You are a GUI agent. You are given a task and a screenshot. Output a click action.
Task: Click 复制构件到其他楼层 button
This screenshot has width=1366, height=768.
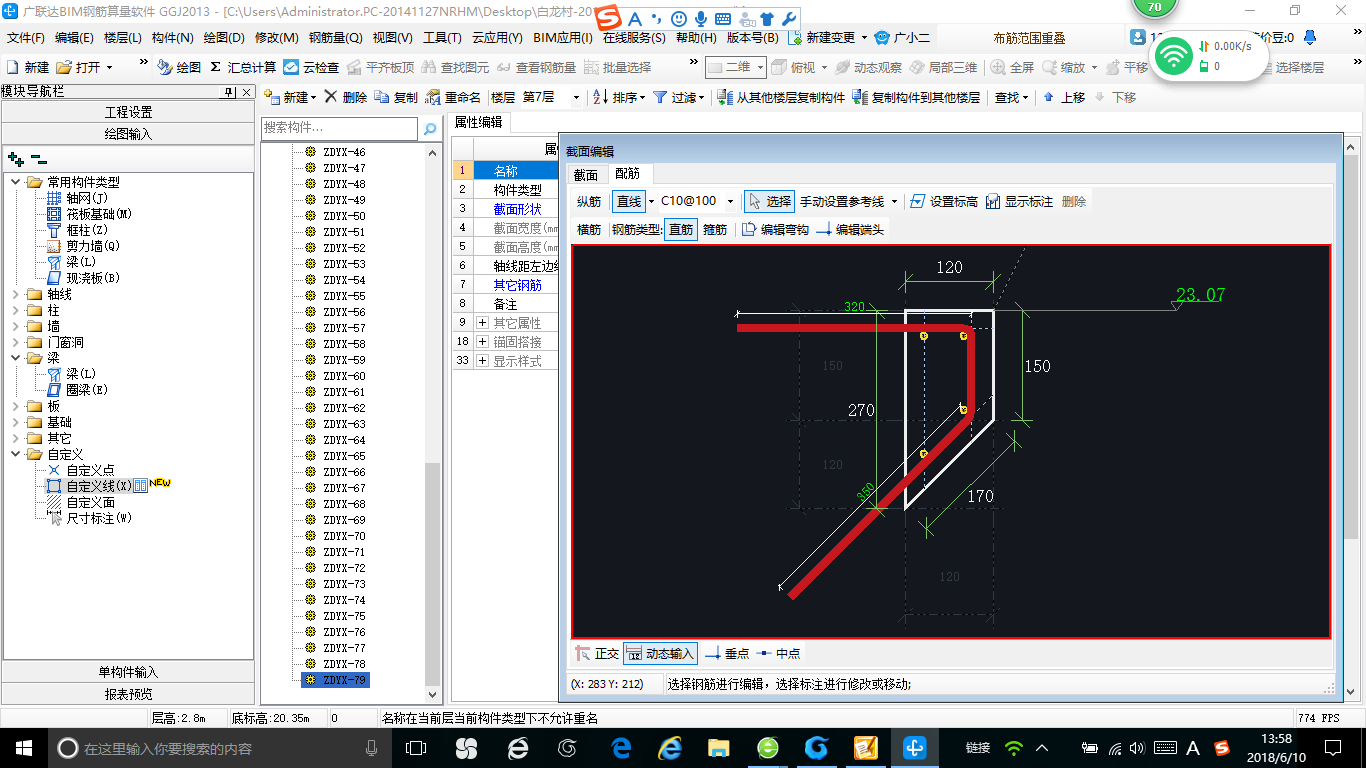pos(916,97)
